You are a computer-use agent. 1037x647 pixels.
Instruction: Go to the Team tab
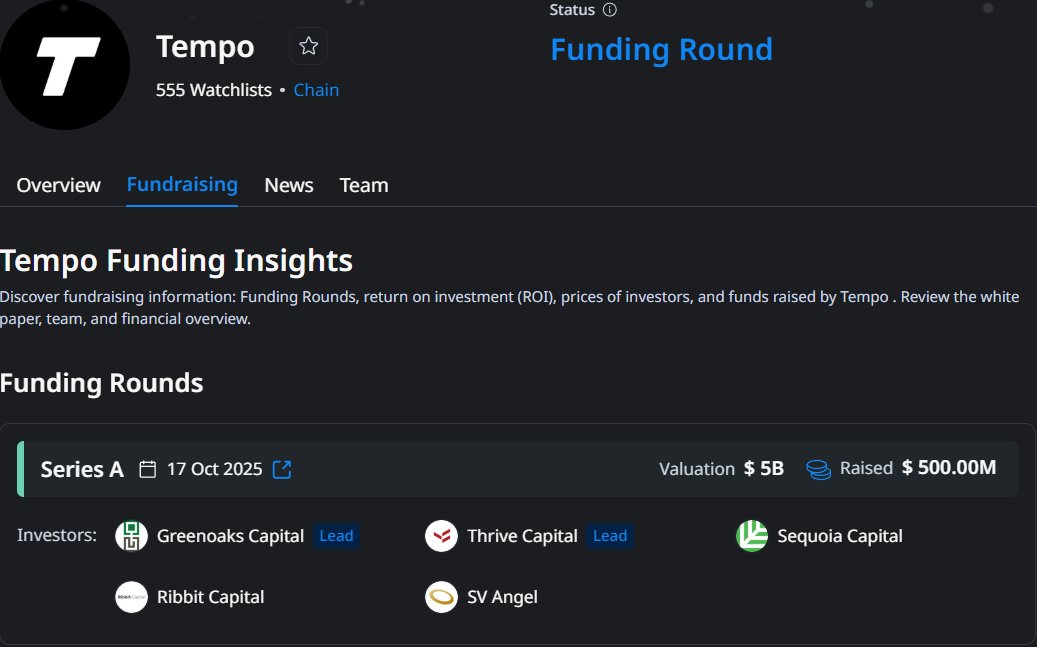364,185
